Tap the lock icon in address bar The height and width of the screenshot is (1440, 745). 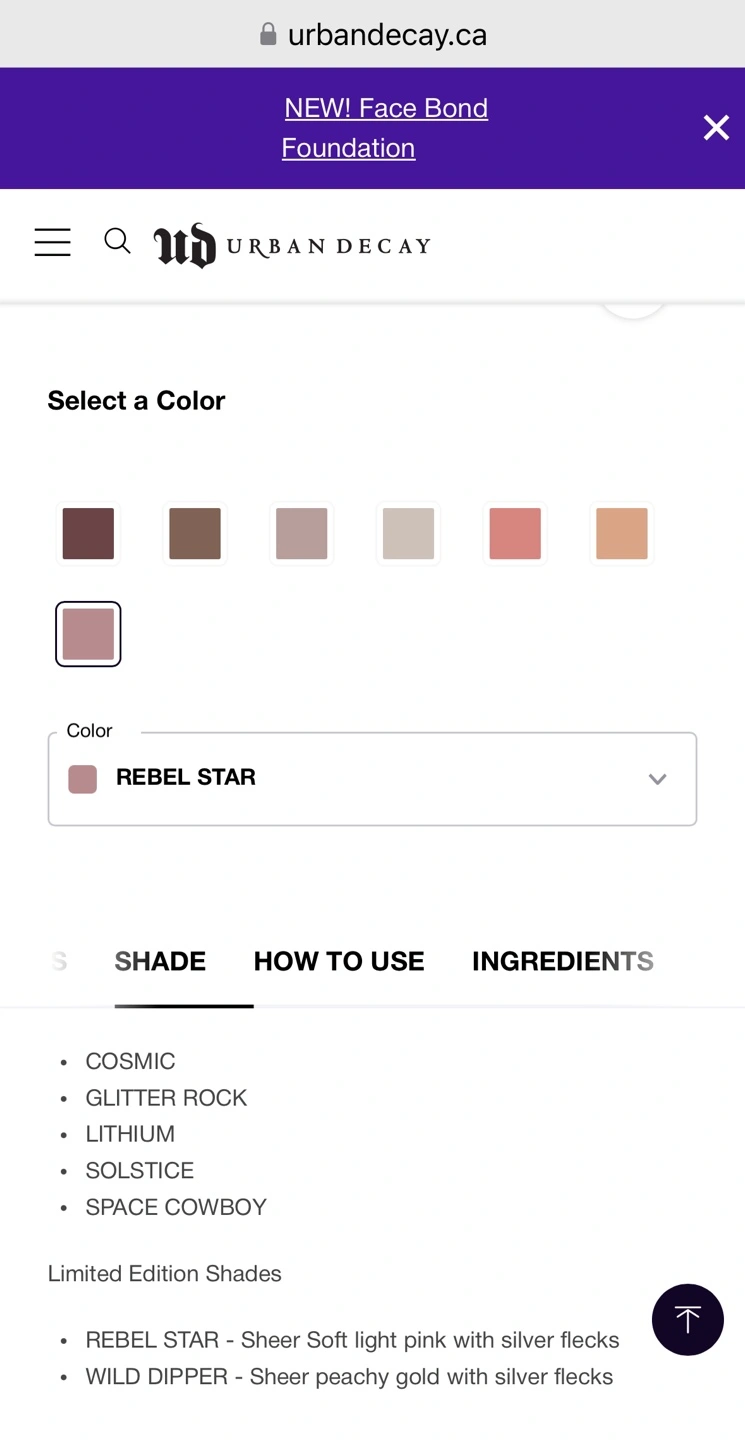[x=268, y=35]
